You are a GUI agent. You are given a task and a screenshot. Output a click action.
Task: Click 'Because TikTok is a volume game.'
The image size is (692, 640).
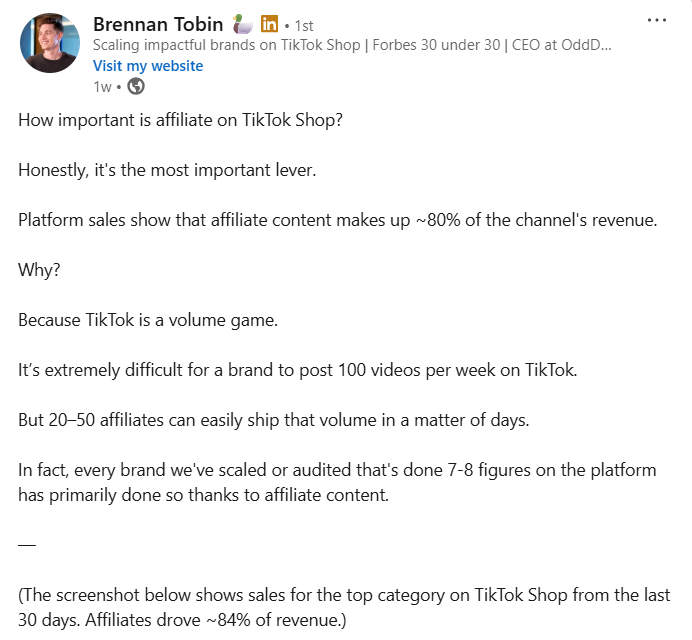(x=148, y=320)
